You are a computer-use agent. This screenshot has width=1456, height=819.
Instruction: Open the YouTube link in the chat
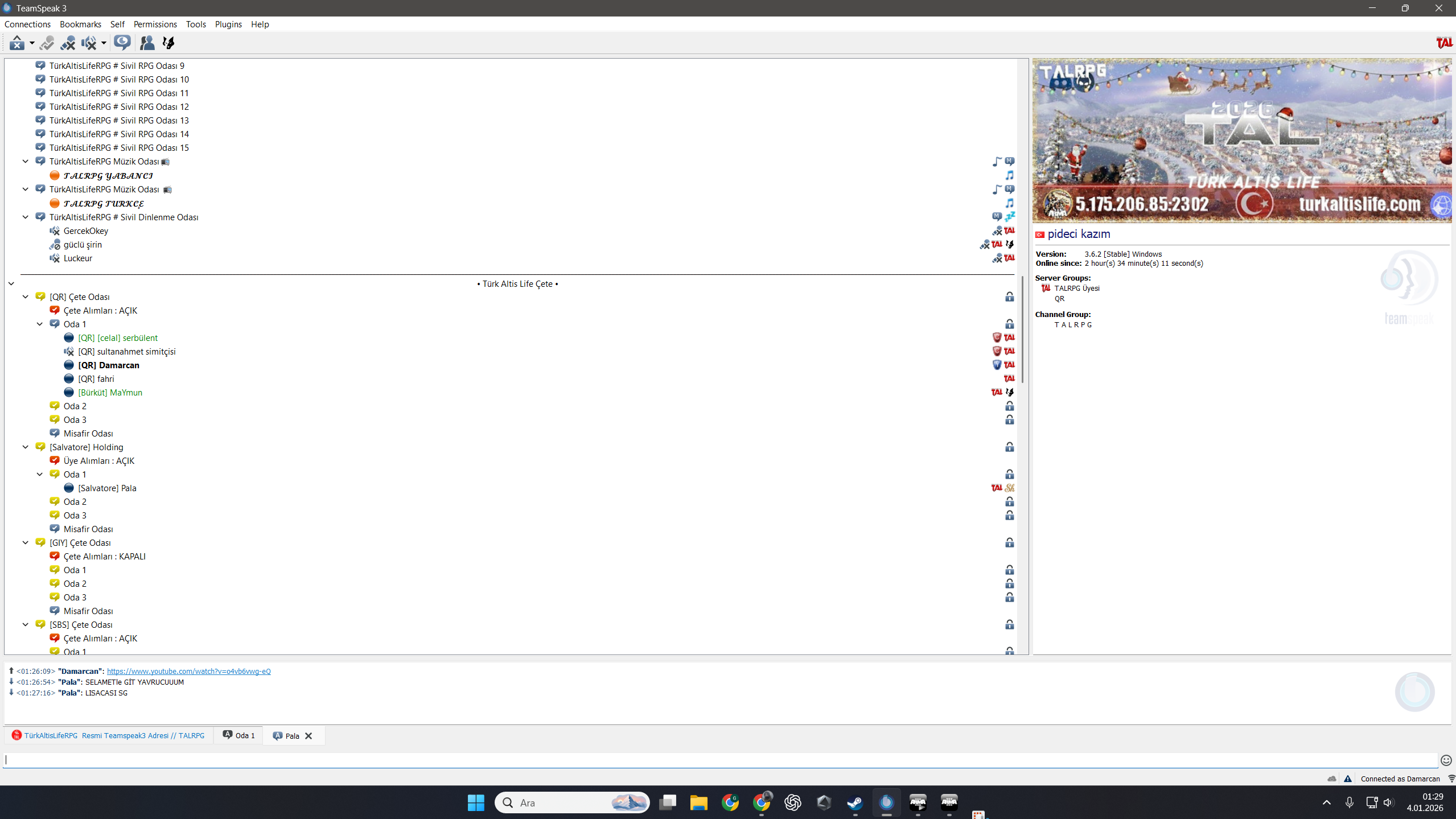click(189, 671)
